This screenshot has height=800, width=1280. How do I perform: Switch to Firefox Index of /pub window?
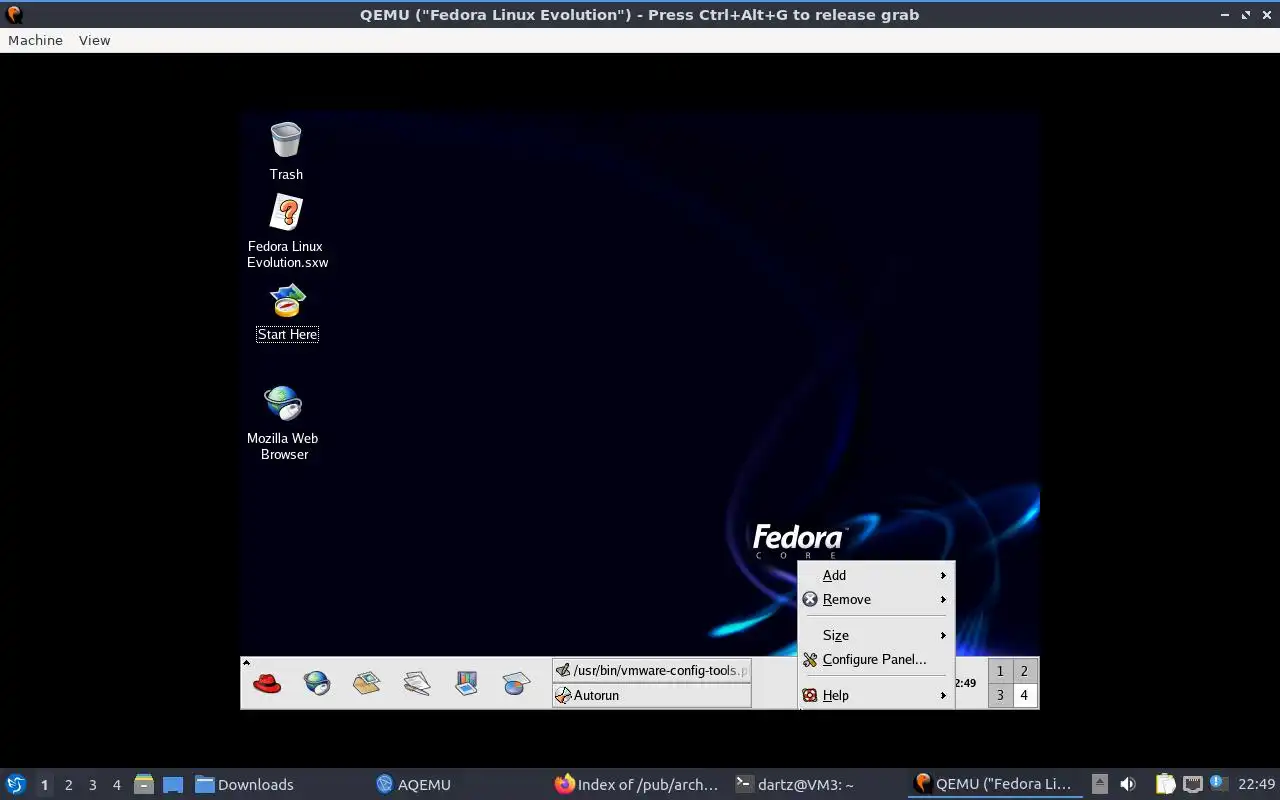point(638,784)
